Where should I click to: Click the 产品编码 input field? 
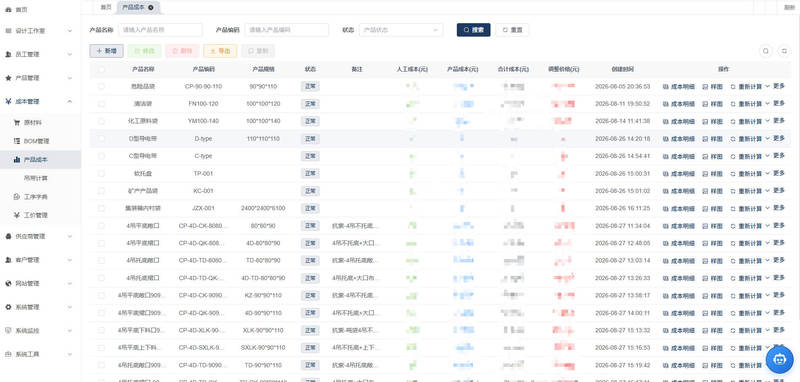point(287,30)
